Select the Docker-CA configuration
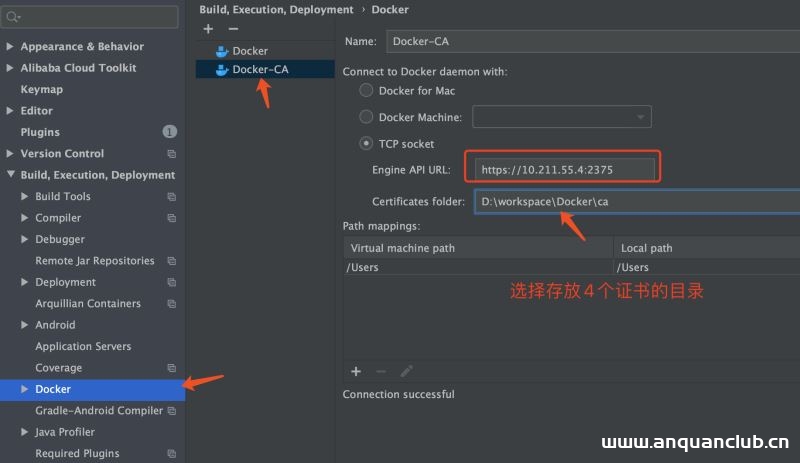 click(x=265, y=69)
